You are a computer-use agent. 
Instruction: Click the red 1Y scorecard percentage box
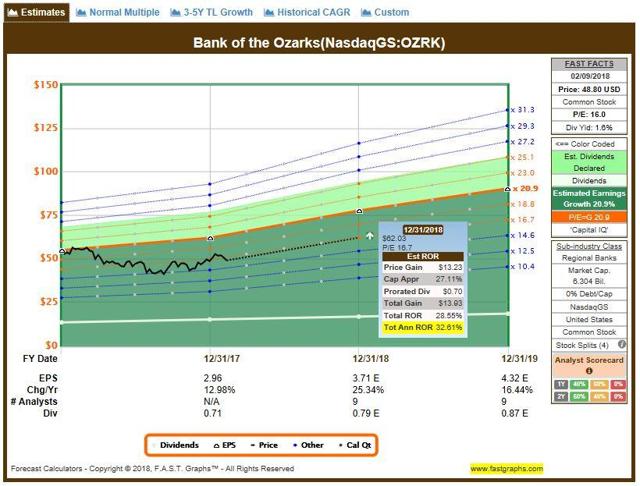[x=618, y=384]
